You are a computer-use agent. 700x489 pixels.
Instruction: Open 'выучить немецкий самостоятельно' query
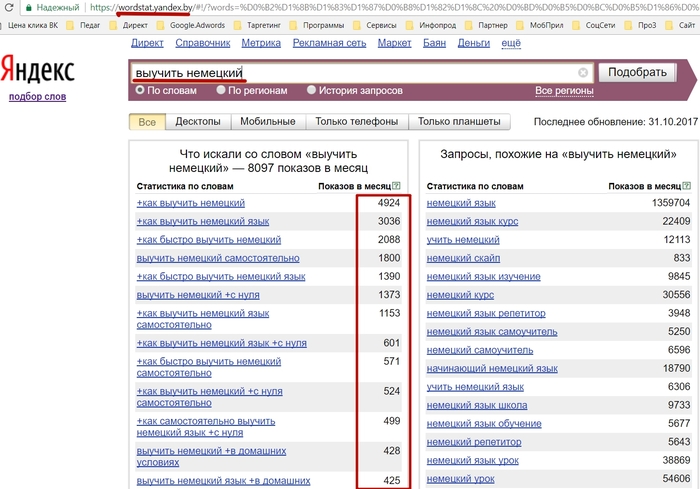[x=218, y=258]
